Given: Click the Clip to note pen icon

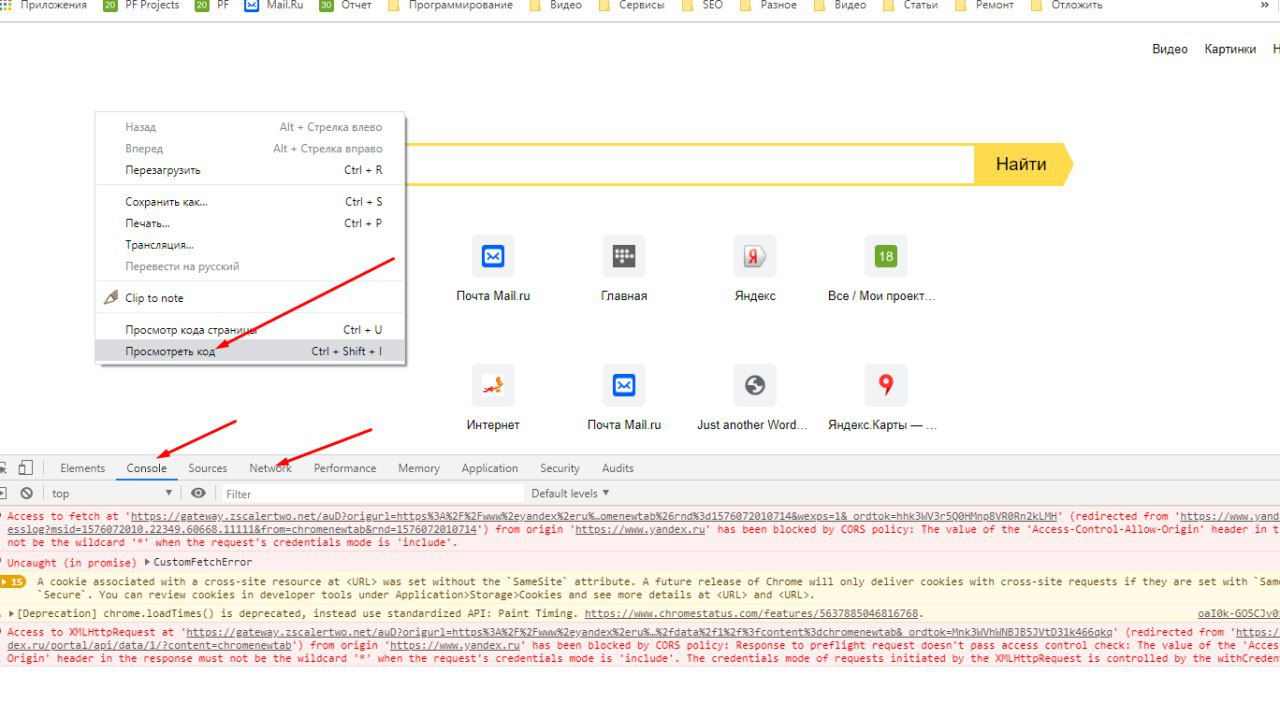Looking at the screenshot, I should (x=112, y=298).
